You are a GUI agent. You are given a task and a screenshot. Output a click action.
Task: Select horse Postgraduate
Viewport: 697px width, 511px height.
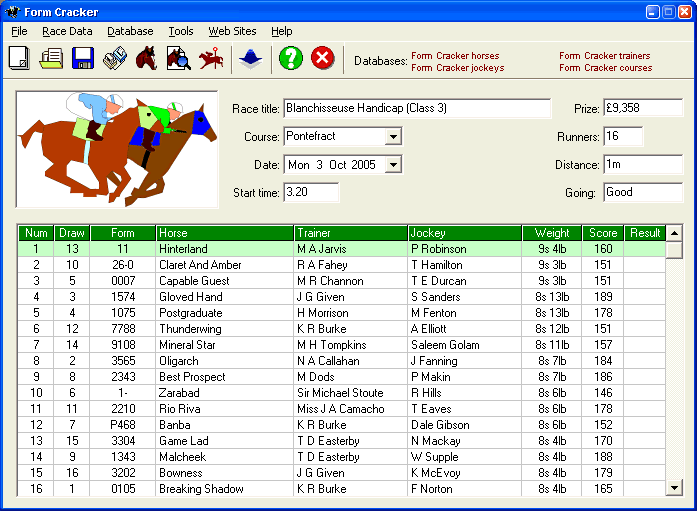pyautogui.click(x=191, y=313)
